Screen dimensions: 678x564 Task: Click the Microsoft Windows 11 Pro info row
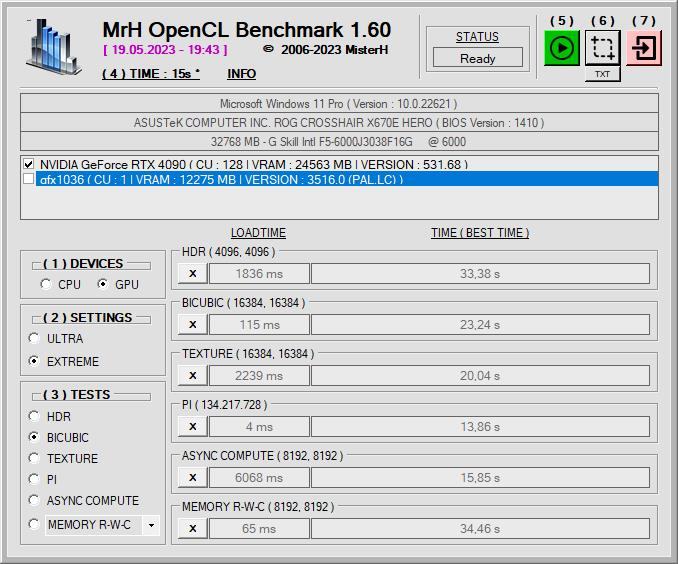pos(339,104)
